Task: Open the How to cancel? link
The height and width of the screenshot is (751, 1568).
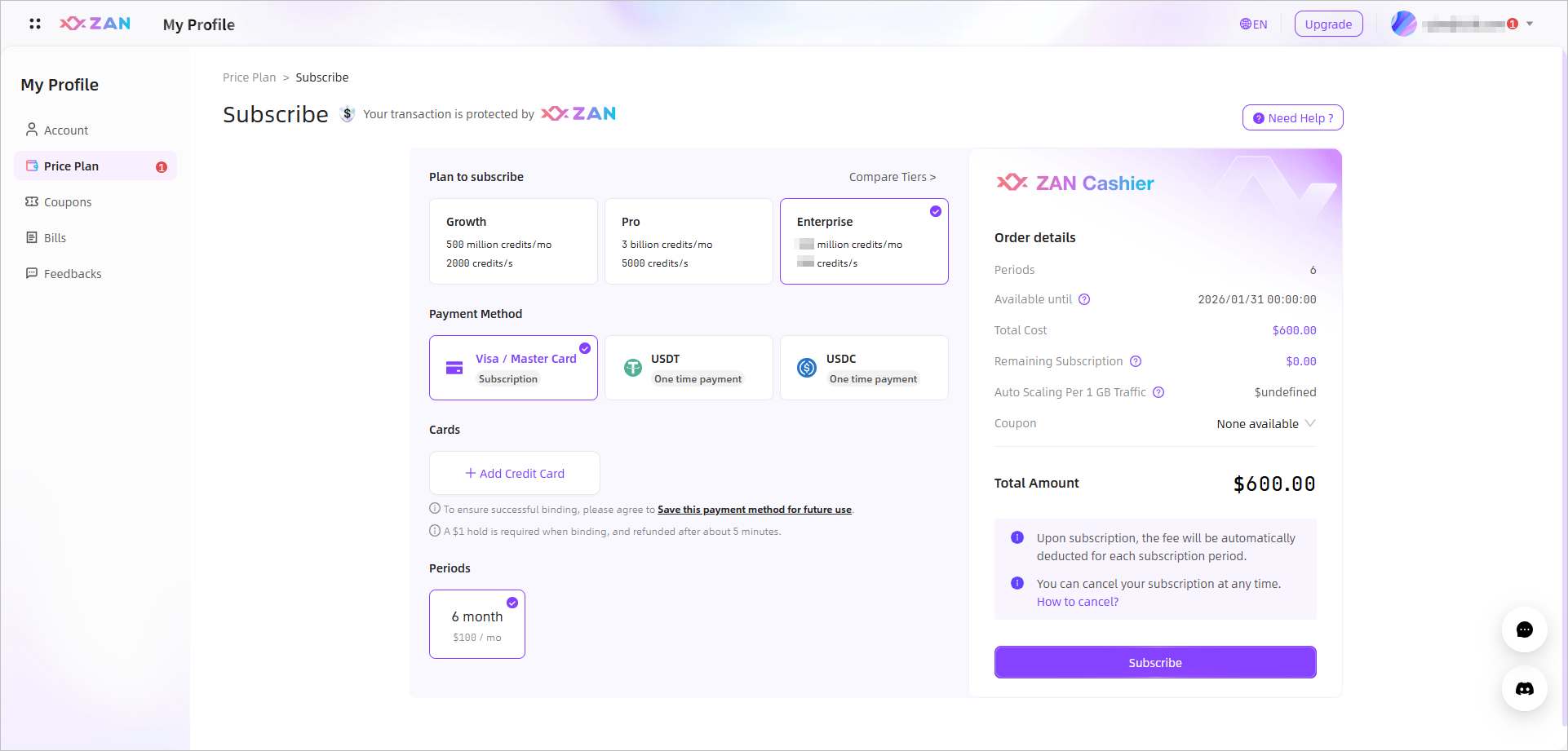Action: (1078, 602)
